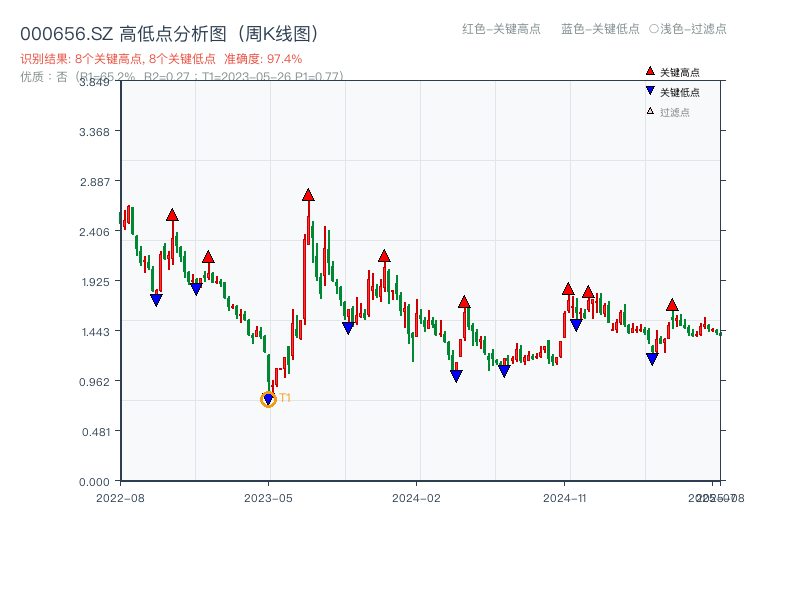Viewport: 800px width, 600px height.
Task: Click the 2023-05 x-axis date label
Action: pyautogui.click(x=268, y=498)
